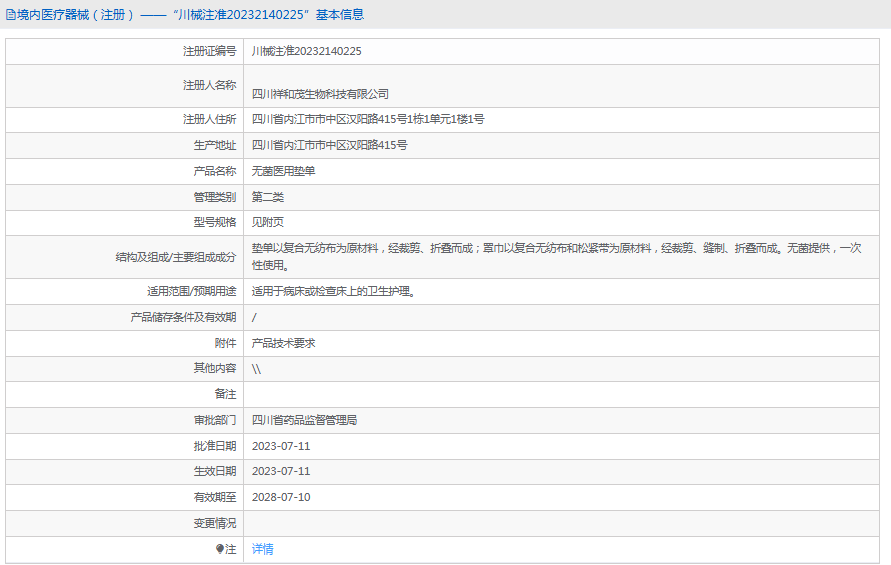Click the 生效日期 row label
891x565 pixels.
(x=214, y=471)
